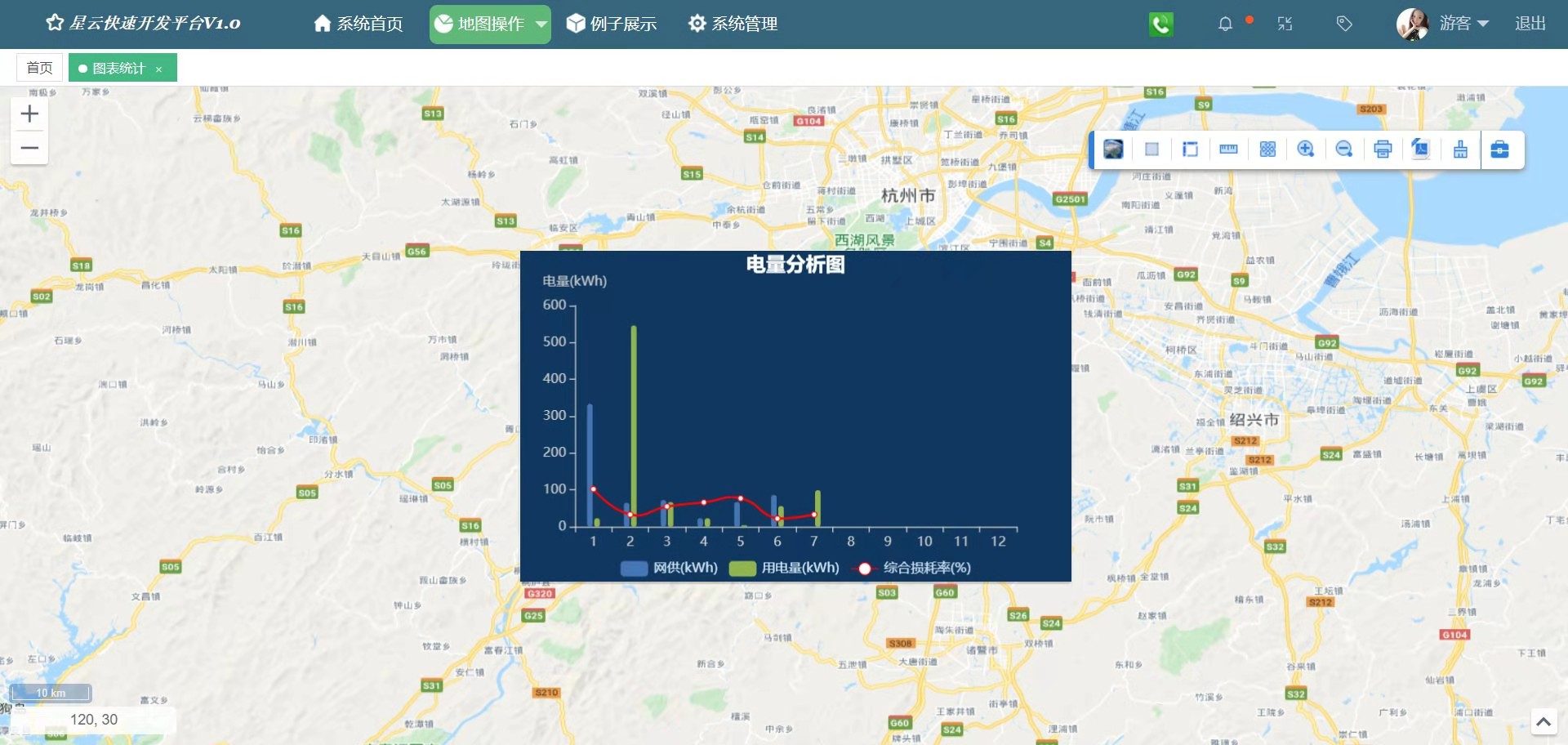Expand the 地图操作 dropdown menu

488,24
